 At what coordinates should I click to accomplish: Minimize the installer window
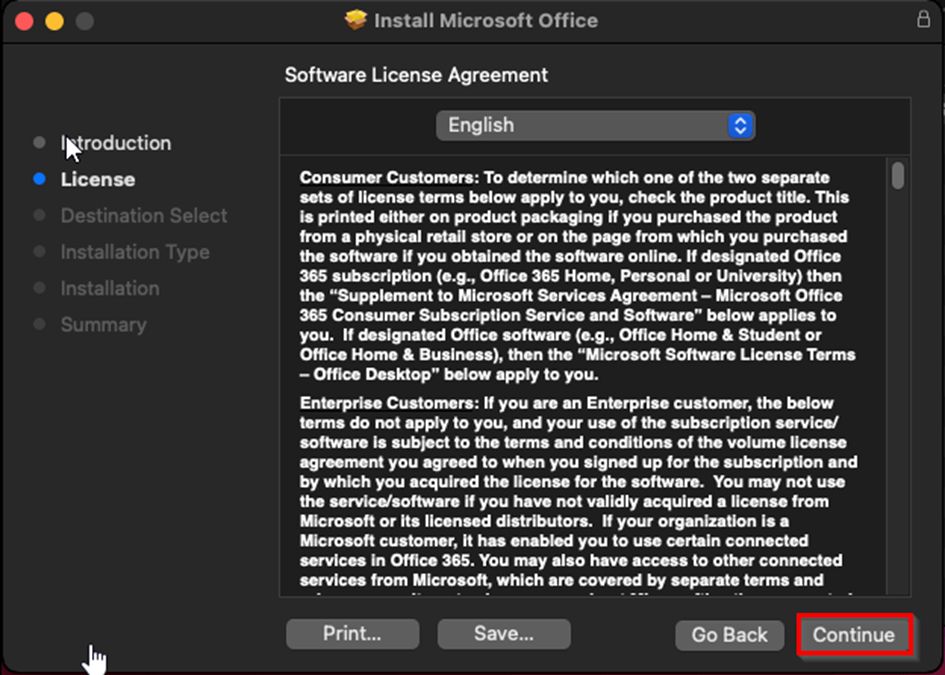pyautogui.click(x=54, y=21)
